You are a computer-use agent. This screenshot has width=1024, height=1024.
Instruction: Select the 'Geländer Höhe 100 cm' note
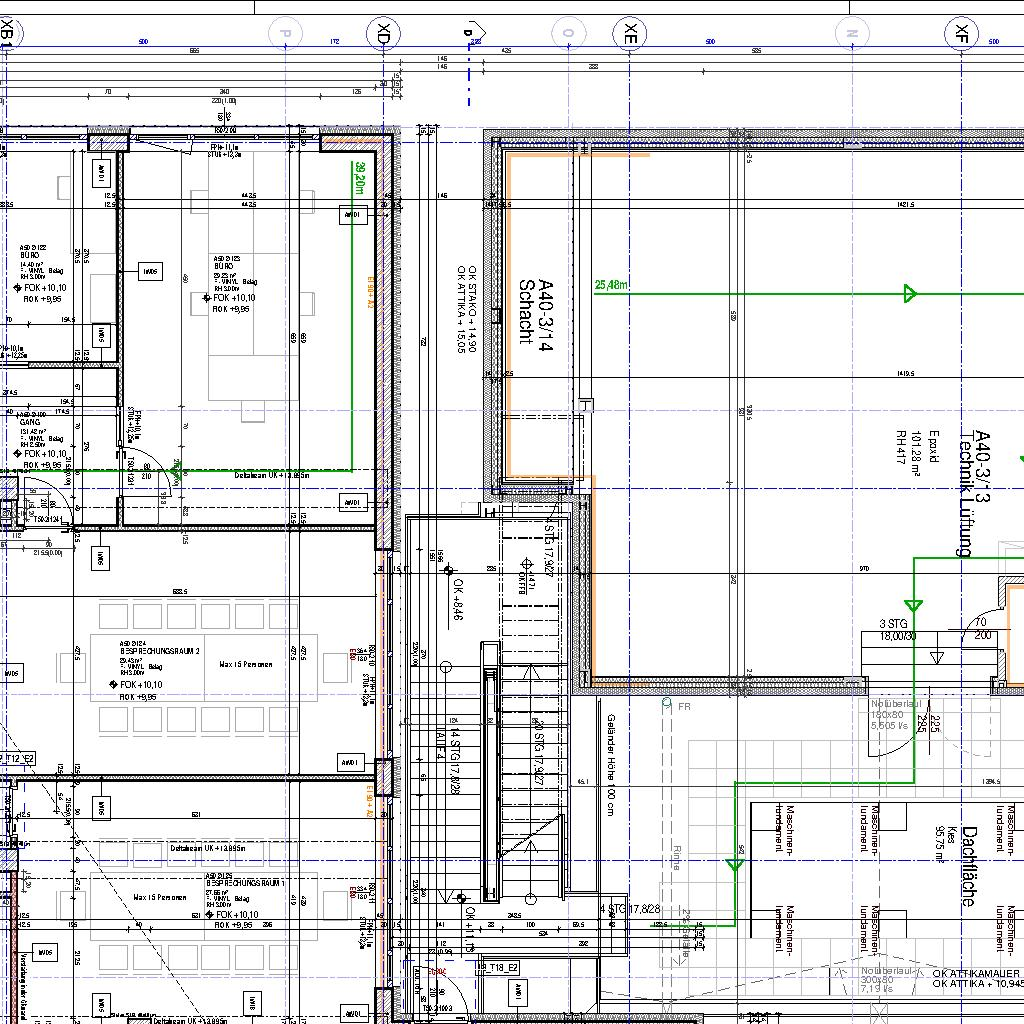[611, 765]
